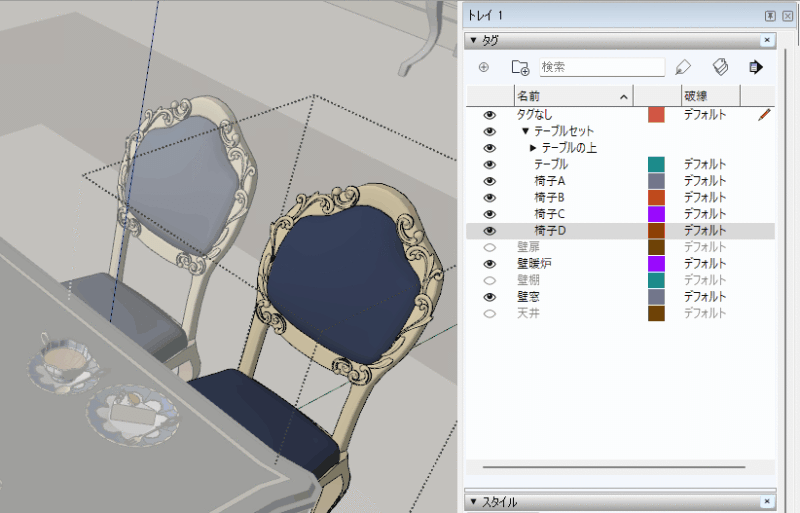Hide the 壁窓 tag
The height and width of the screenshot is (513, 800).
pyautogui.click(x=489, y=297)
